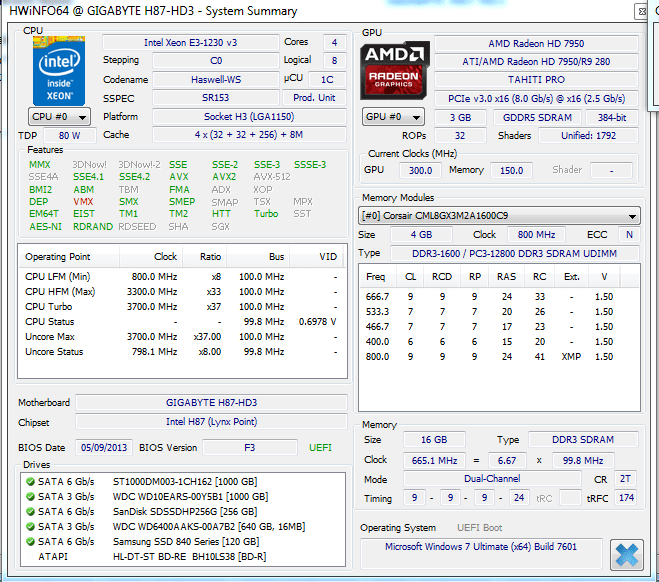Image resolution: width=659 pixels, height=582 pixels.
Task: Click the Intel Xeon logo image
Action: [x=59, y=71]
